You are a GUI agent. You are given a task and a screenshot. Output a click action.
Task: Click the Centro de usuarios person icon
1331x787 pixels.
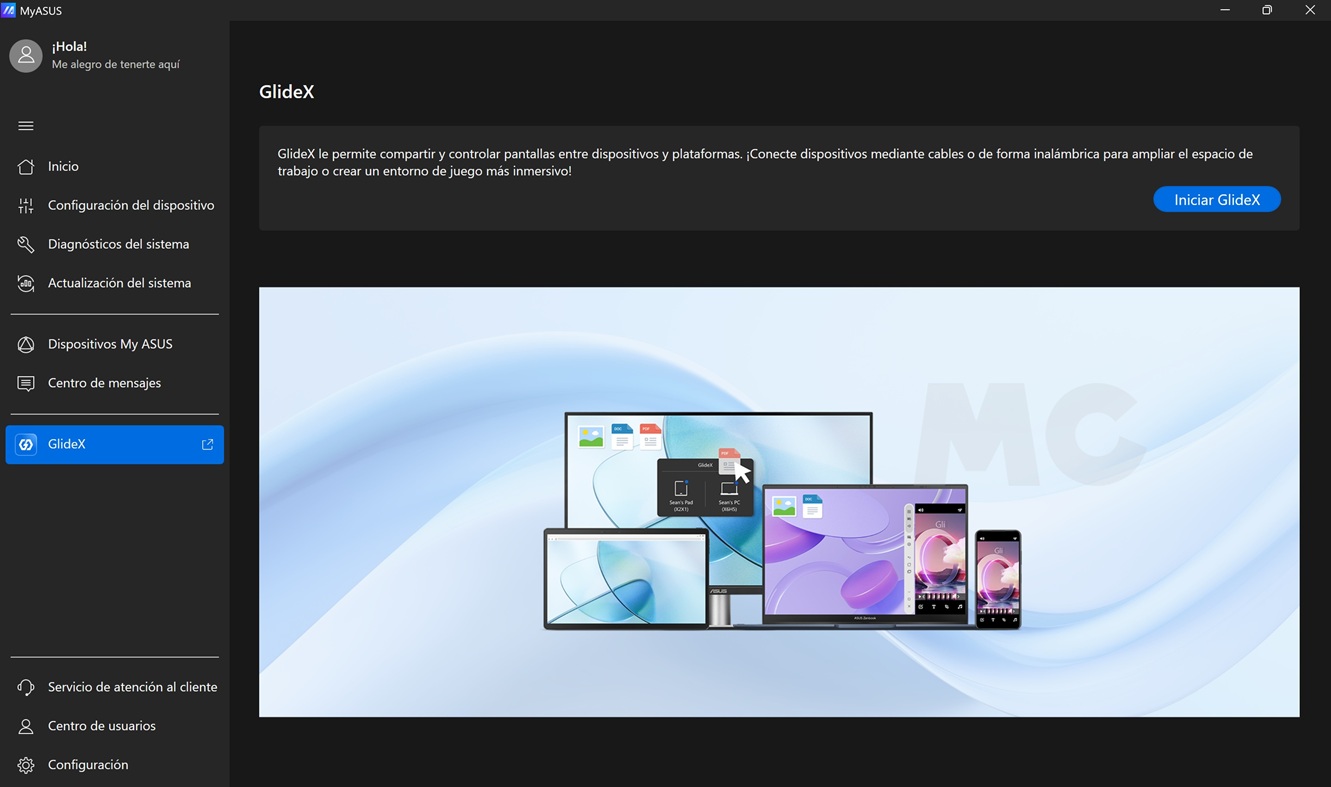click(x=26, y=727)
